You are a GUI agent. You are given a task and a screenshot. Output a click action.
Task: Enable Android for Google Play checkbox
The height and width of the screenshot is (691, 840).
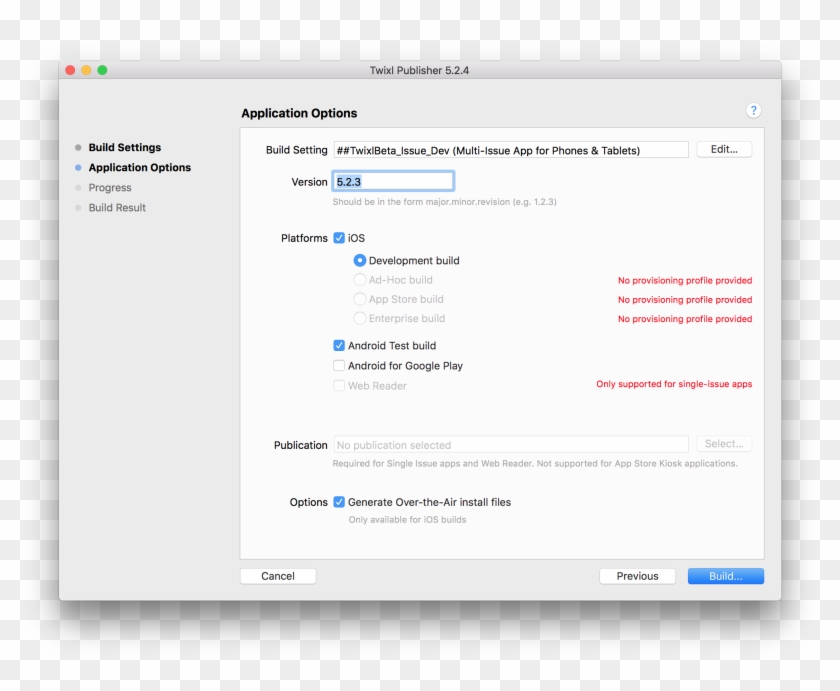339,366
